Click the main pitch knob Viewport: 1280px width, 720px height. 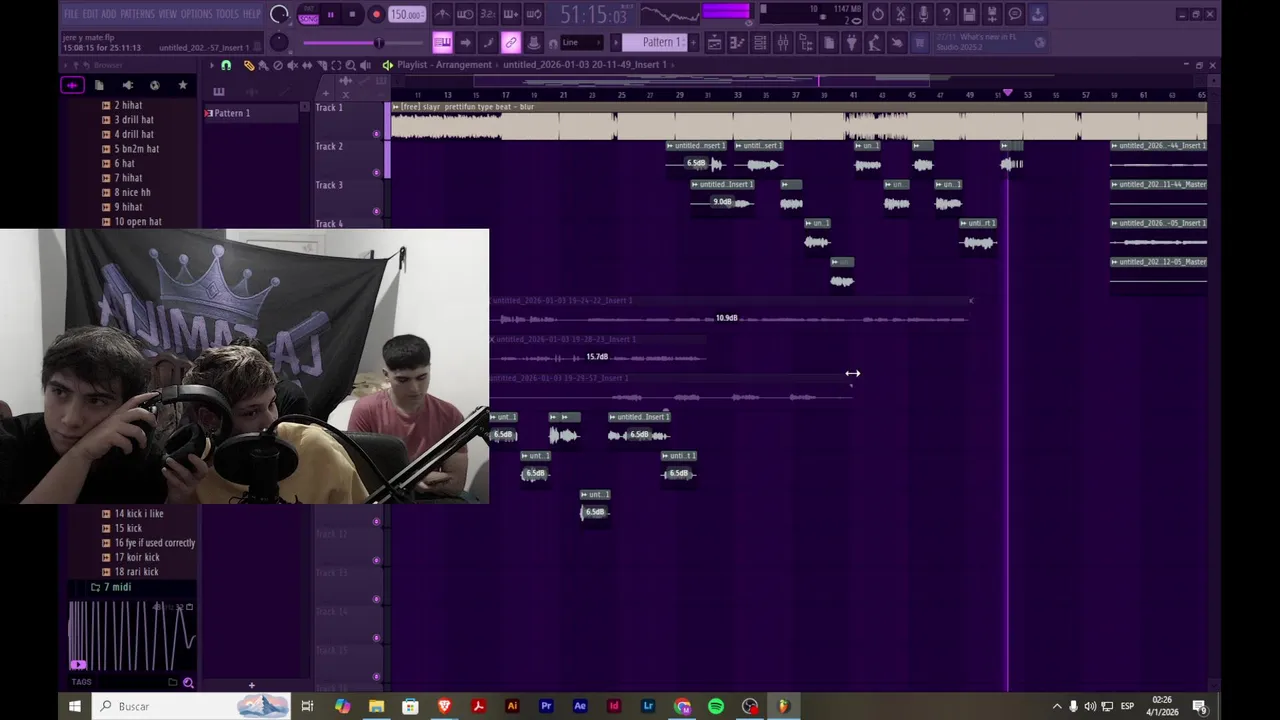pos(280,42)
